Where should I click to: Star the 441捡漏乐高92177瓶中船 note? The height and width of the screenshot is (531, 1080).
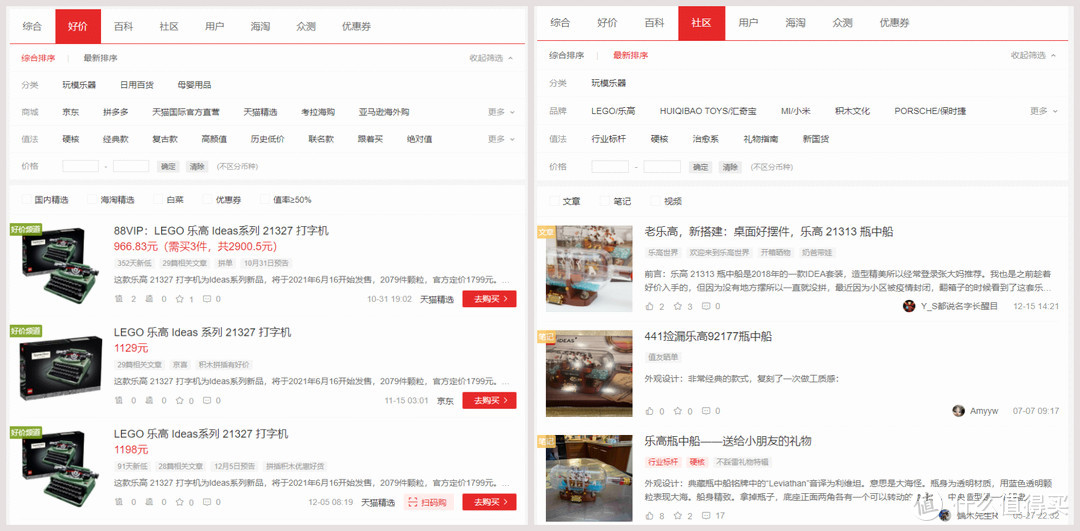pos(678,410)
